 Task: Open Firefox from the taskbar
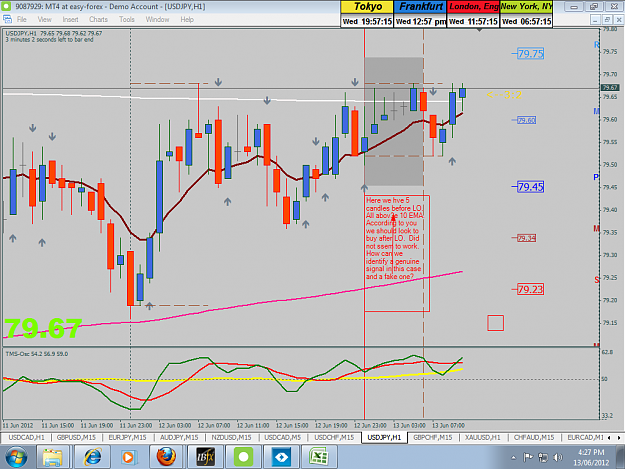coord(166,457)
